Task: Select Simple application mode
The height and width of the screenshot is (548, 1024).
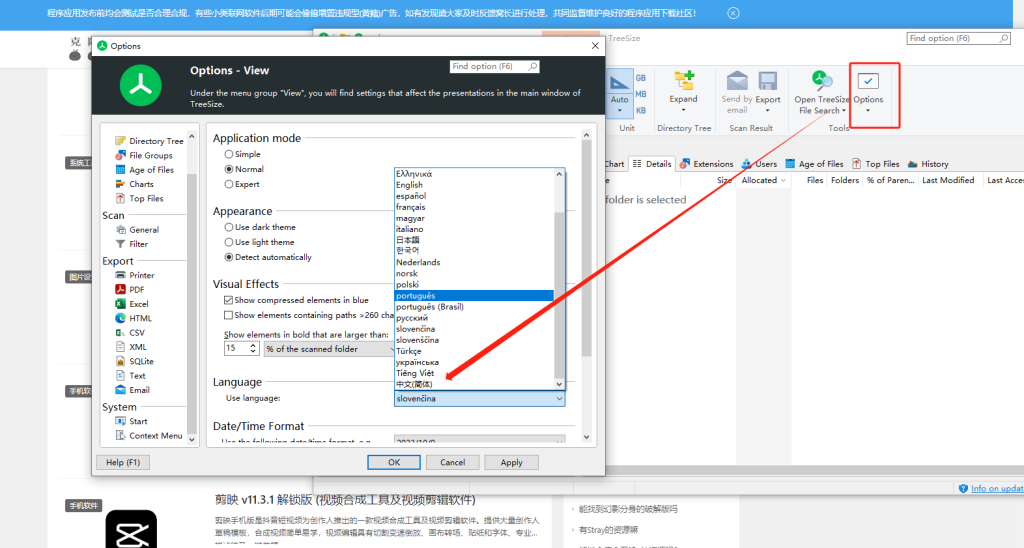Action: click(x=229, y=154)
